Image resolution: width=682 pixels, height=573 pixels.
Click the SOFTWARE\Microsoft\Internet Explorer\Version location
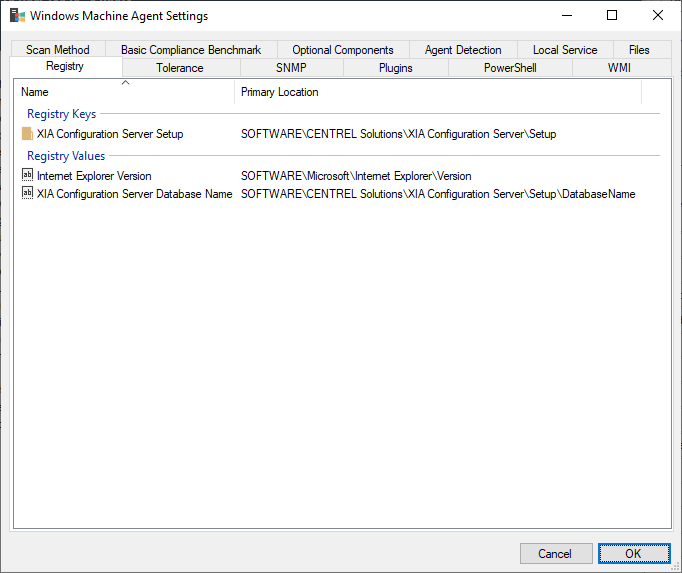pyautogui.click(x=356, y=176)
